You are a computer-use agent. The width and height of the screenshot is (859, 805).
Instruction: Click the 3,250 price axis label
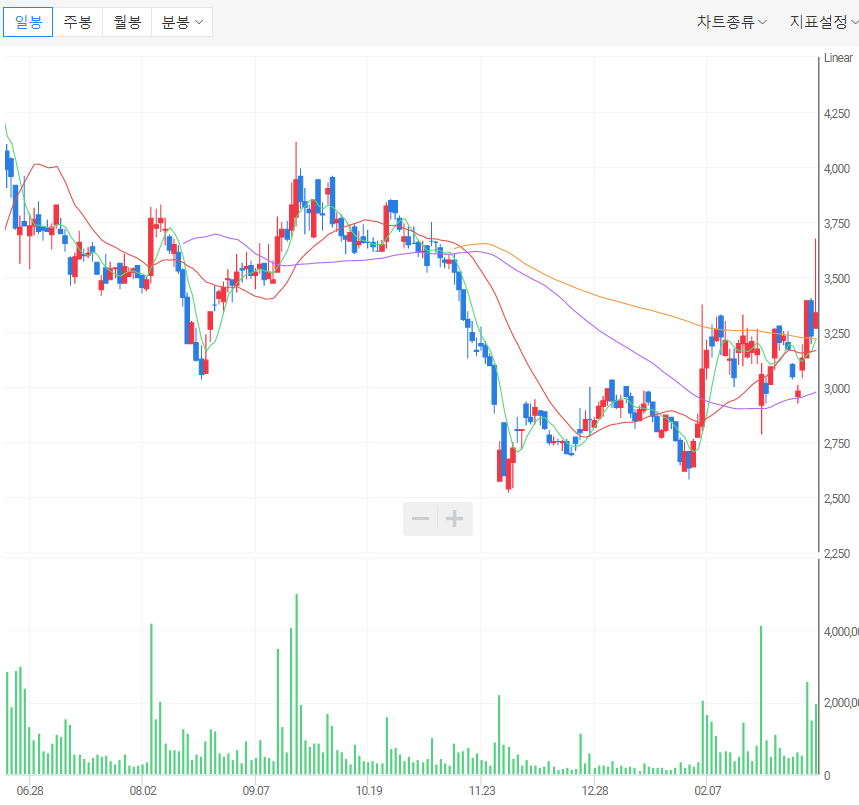837,333
